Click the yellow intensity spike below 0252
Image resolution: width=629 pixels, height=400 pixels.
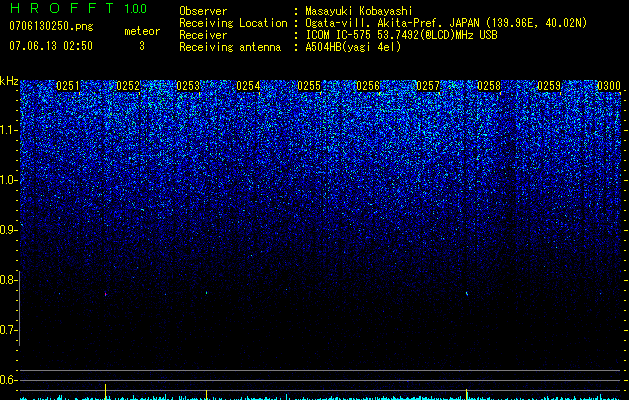pos(106,391)
